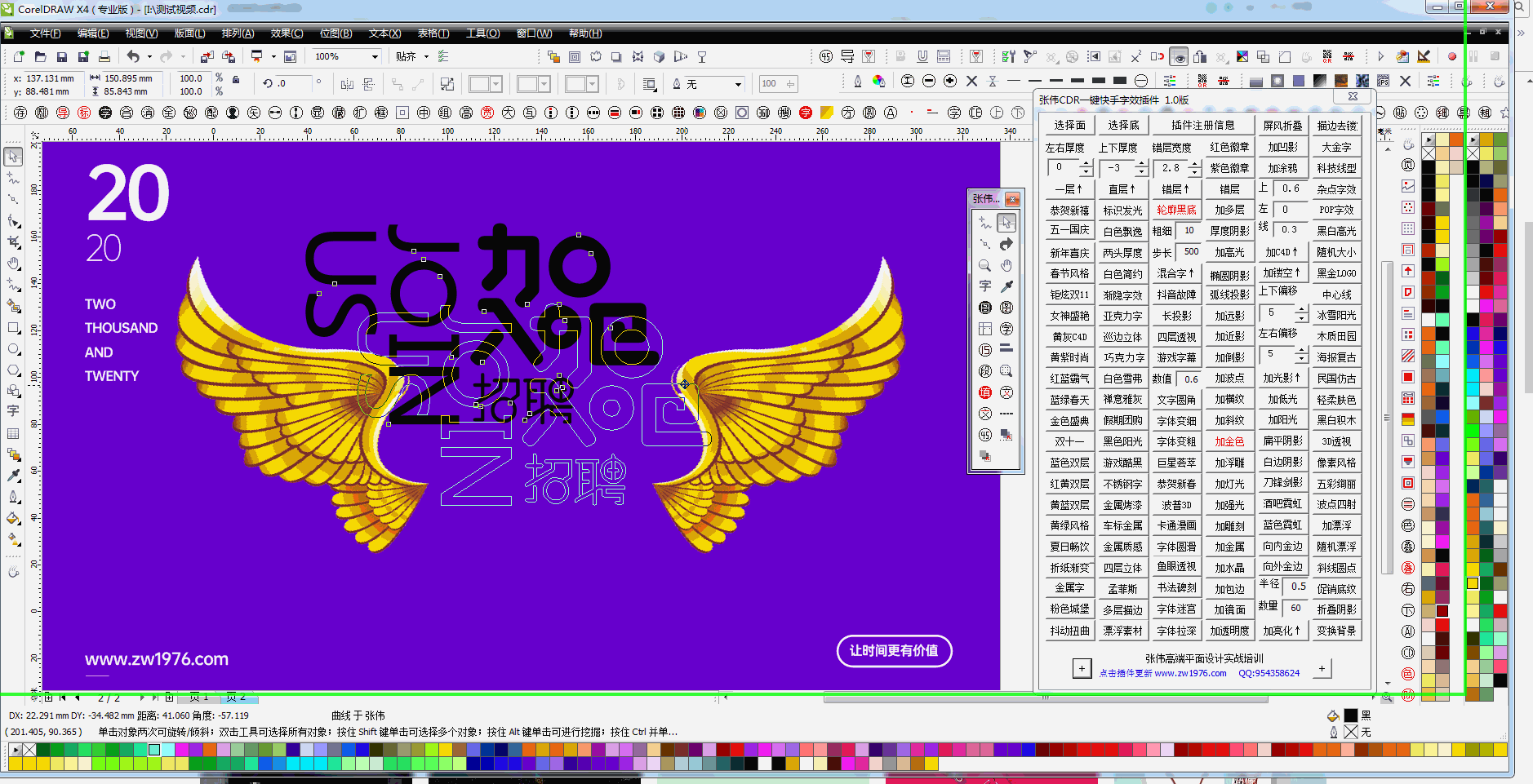Select the Fill bucket tool

(13, 518)
